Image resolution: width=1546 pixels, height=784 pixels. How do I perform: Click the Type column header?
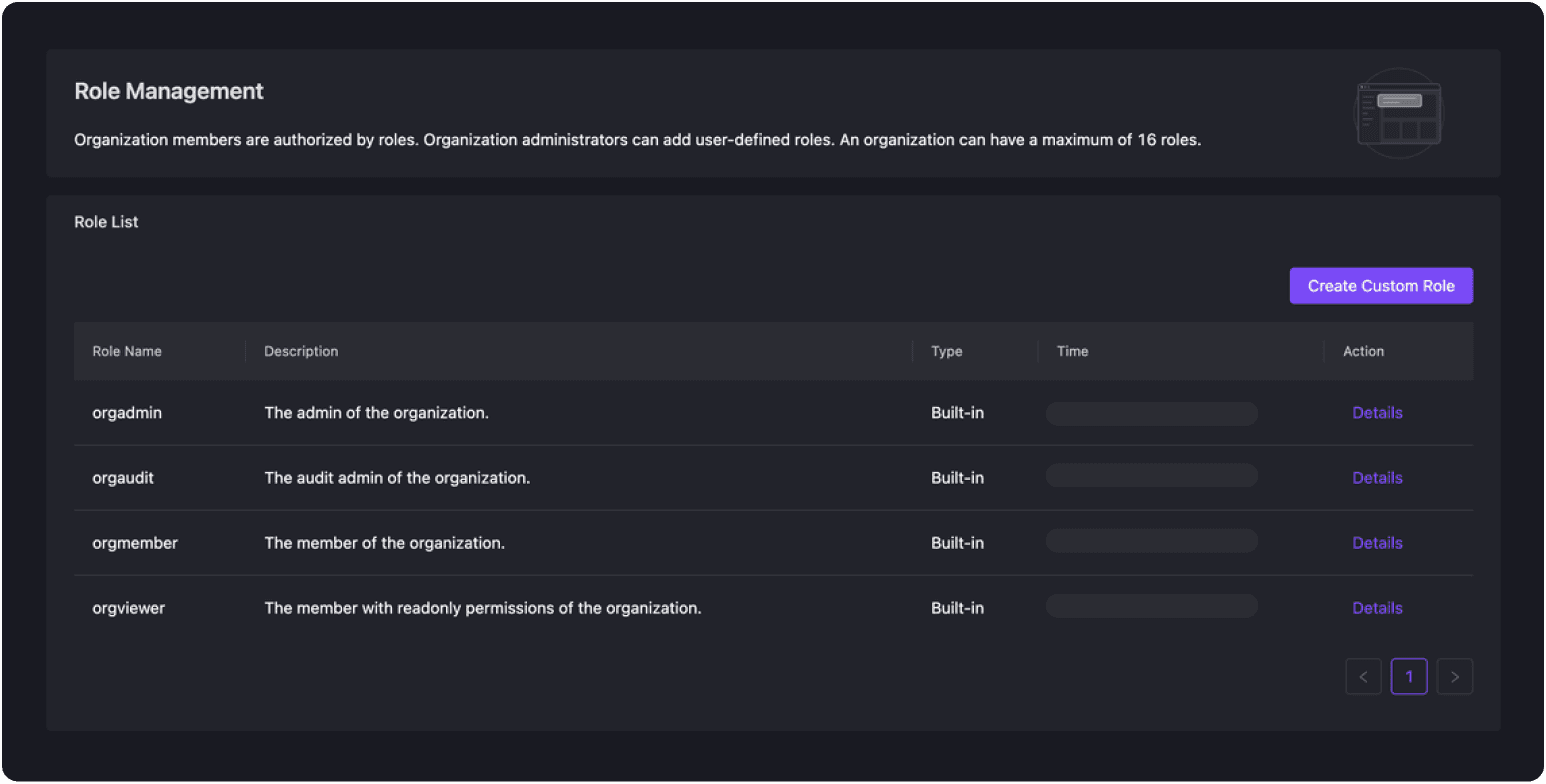[946, 351]
